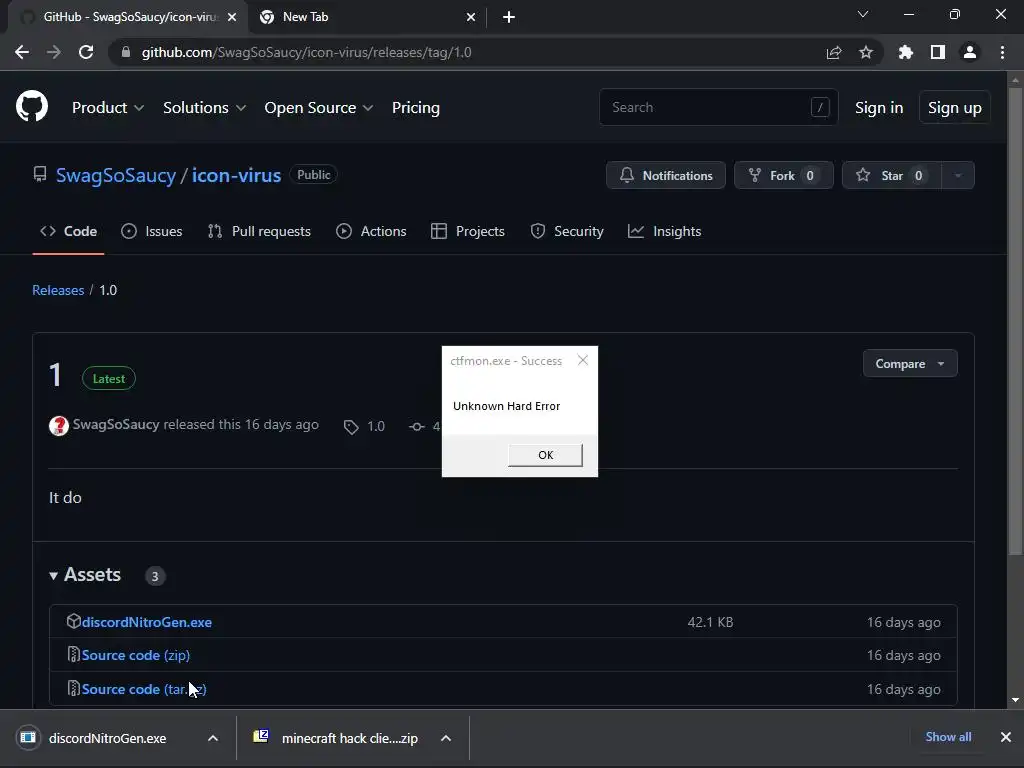Open the Pull requests tab
This screenshot has width=1024, height=768.
click(259, 231)
